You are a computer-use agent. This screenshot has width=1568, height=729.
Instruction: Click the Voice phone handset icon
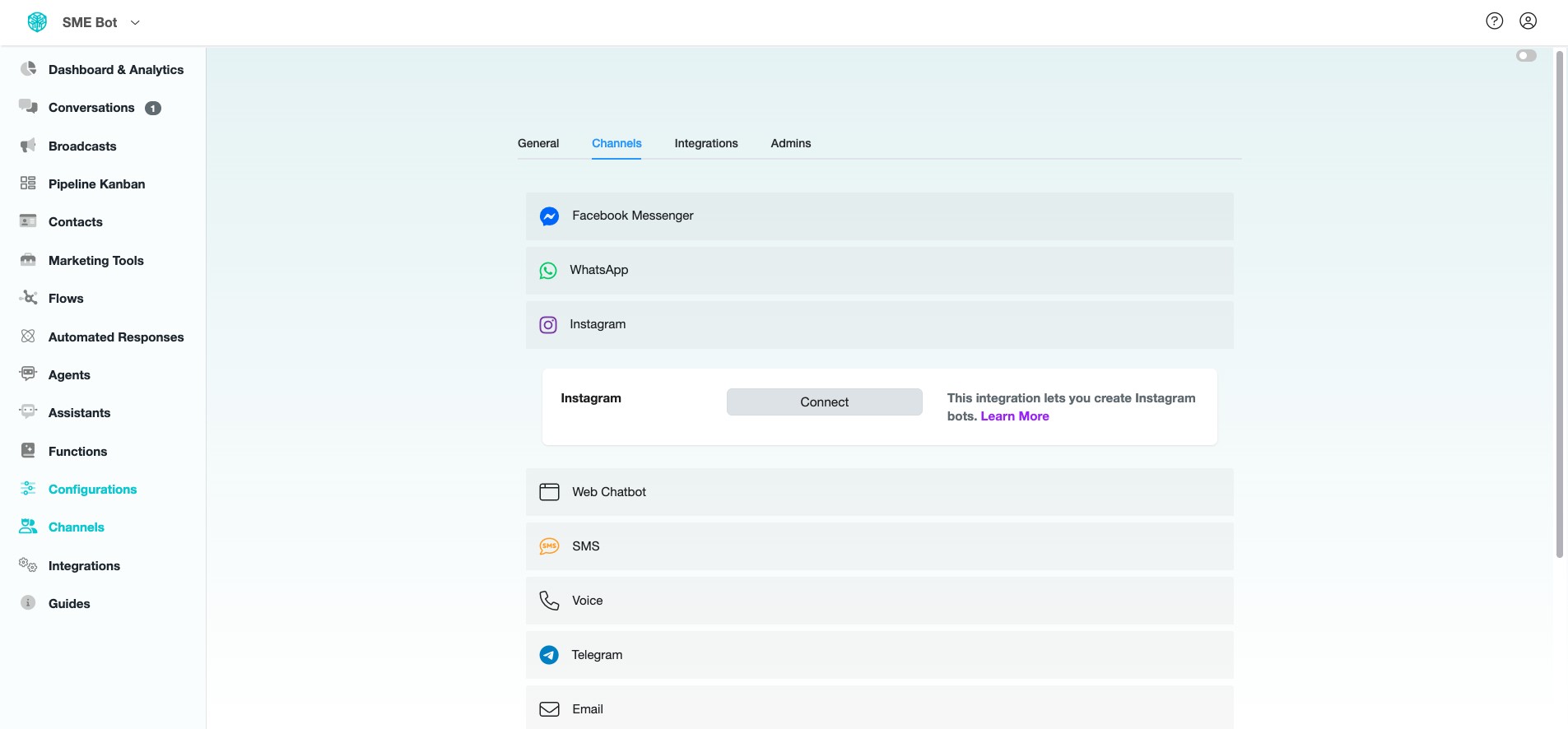pyautogui.click(x=549, y=601)
